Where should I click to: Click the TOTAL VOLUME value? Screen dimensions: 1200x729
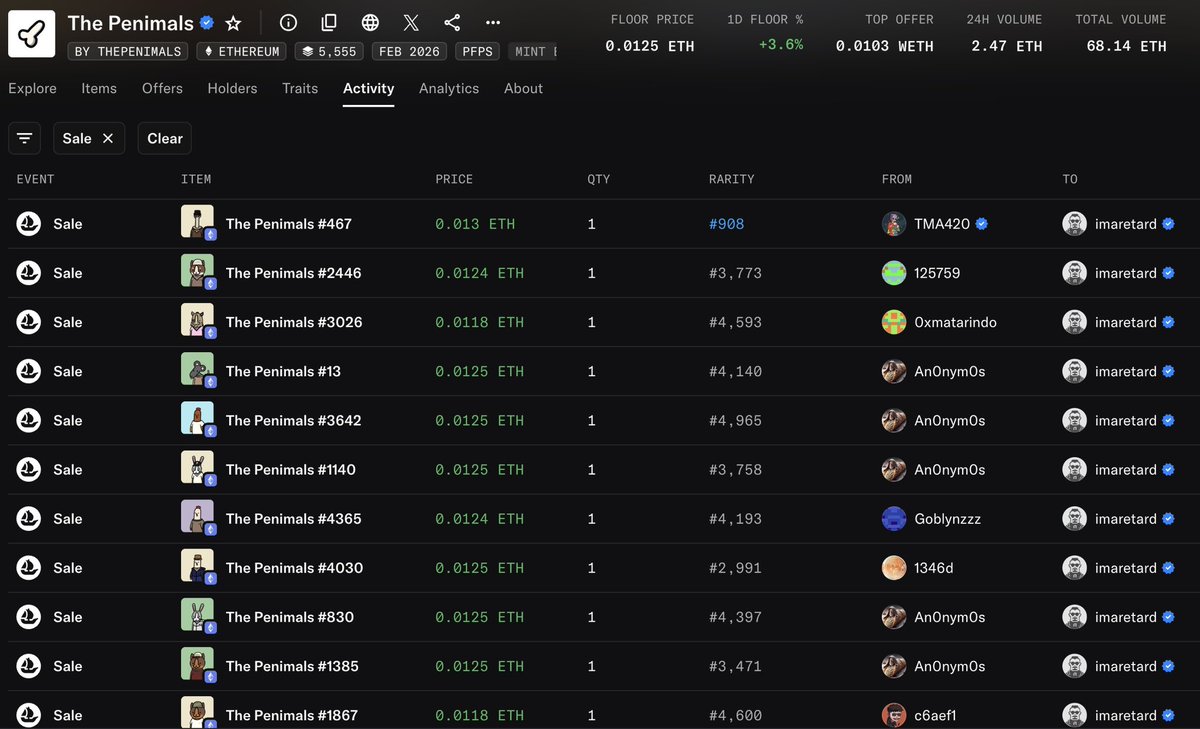[x=1126, y=46]
